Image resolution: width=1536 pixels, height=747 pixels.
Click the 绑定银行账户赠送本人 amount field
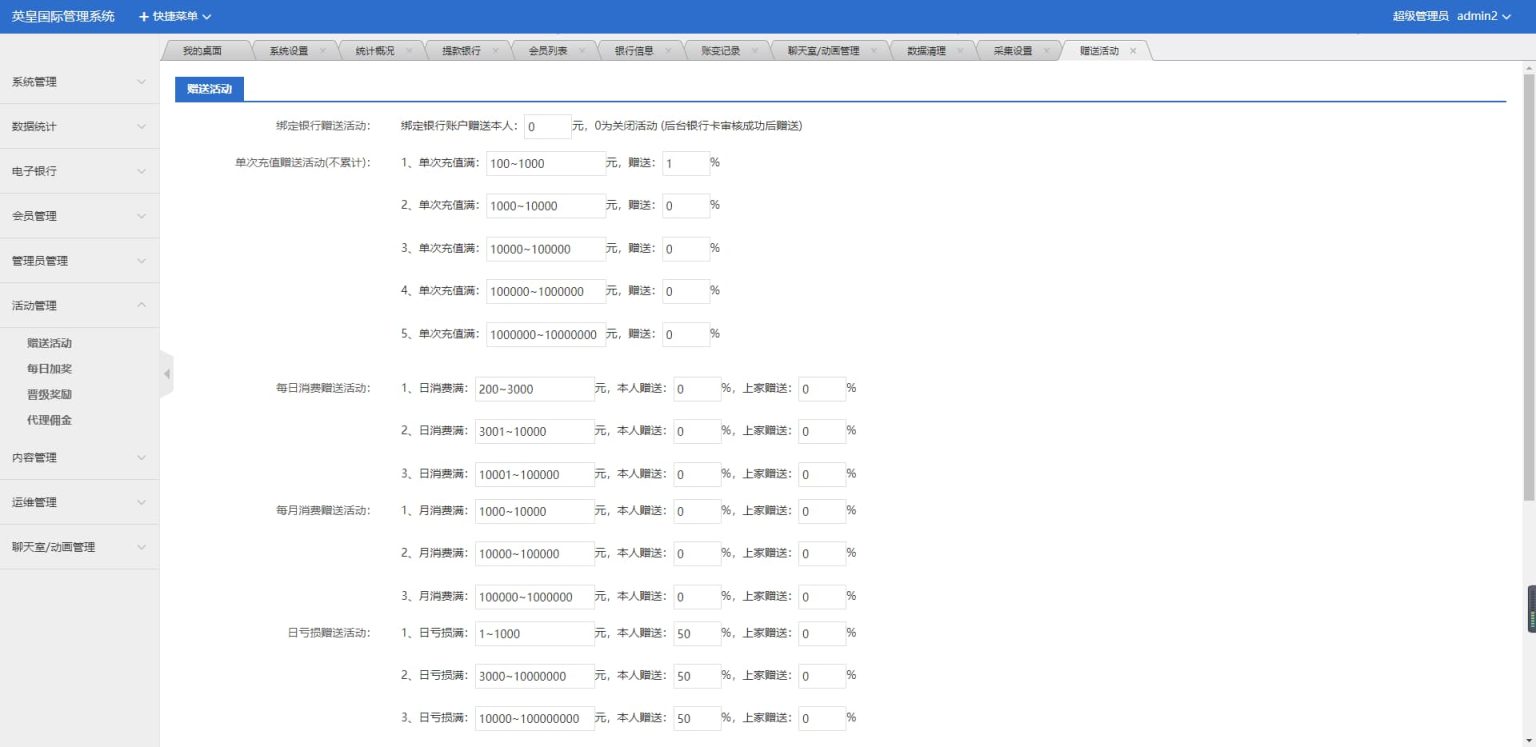click(x=548, y=127)
